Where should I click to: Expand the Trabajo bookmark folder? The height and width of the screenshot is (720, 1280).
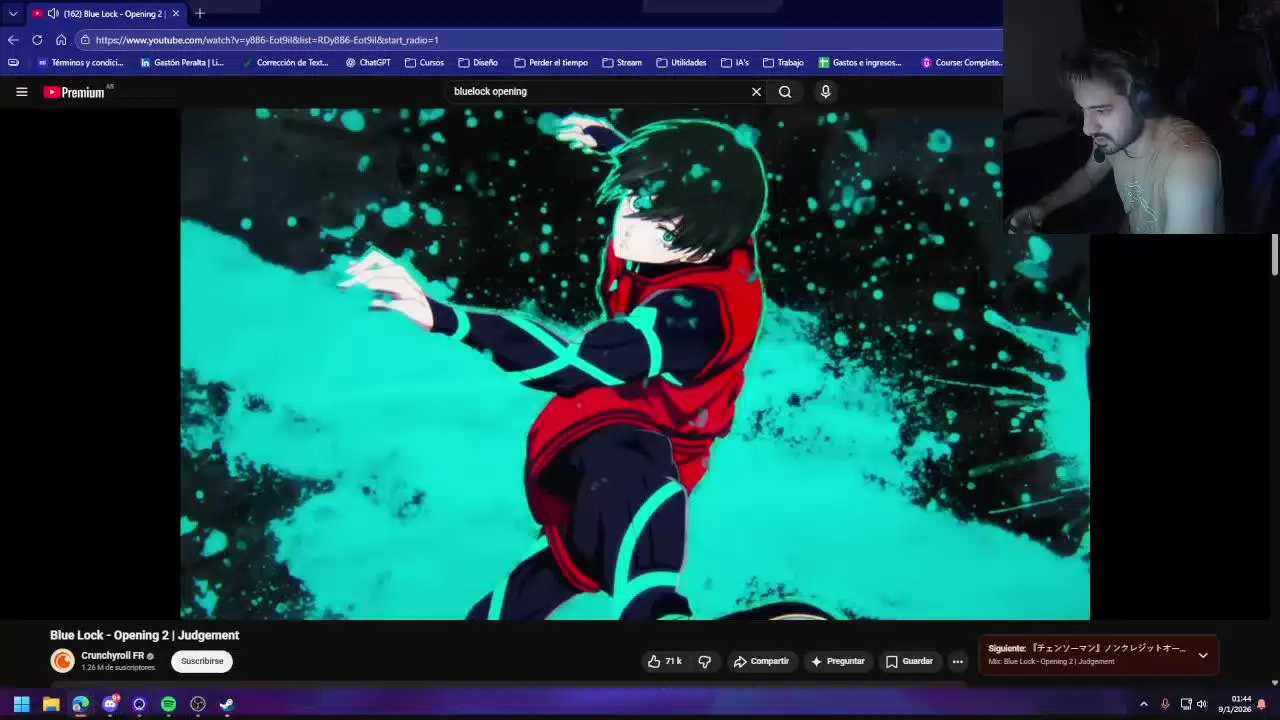coord(783,63)
